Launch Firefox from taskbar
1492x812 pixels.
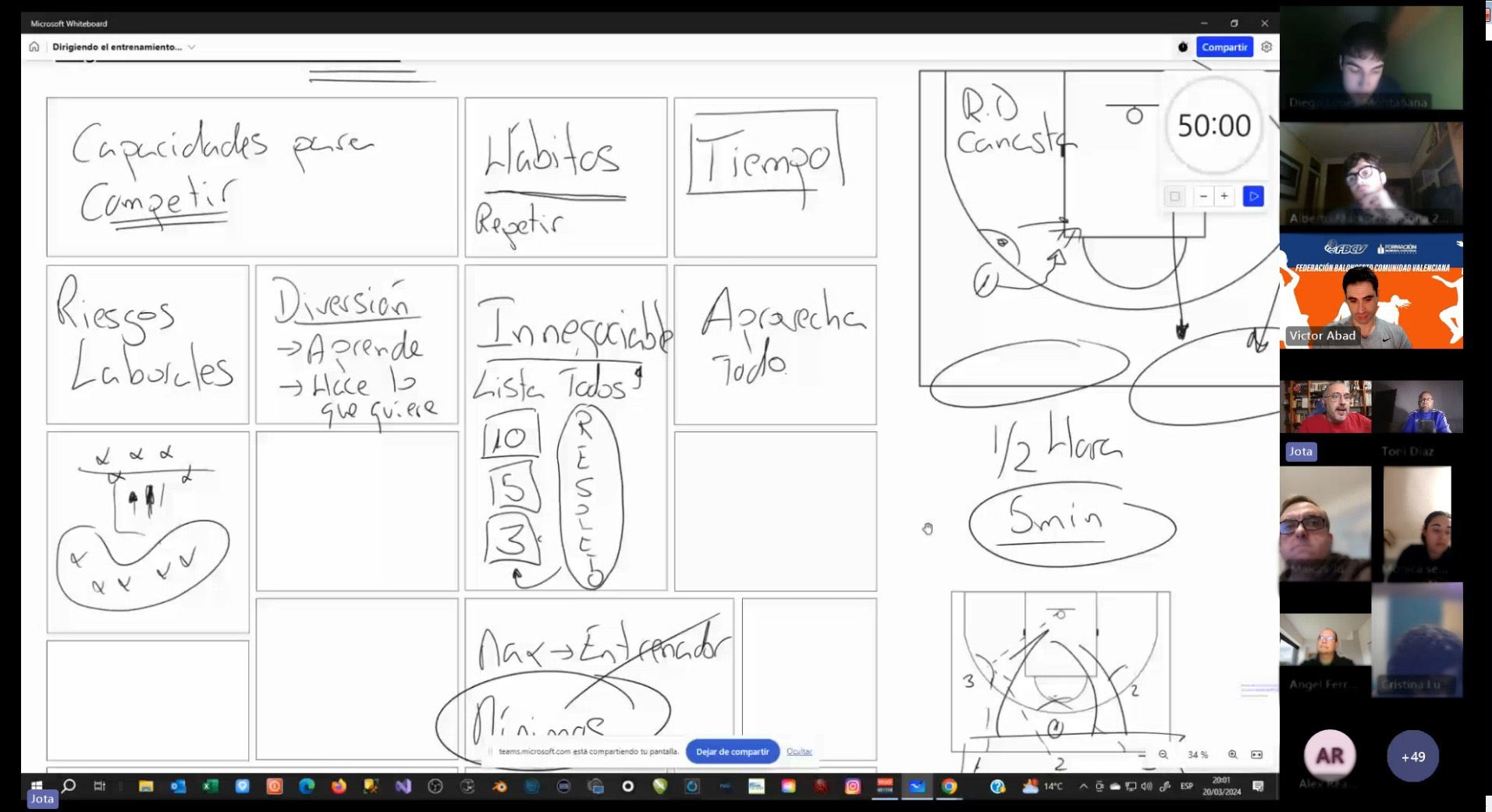point(339,786)
